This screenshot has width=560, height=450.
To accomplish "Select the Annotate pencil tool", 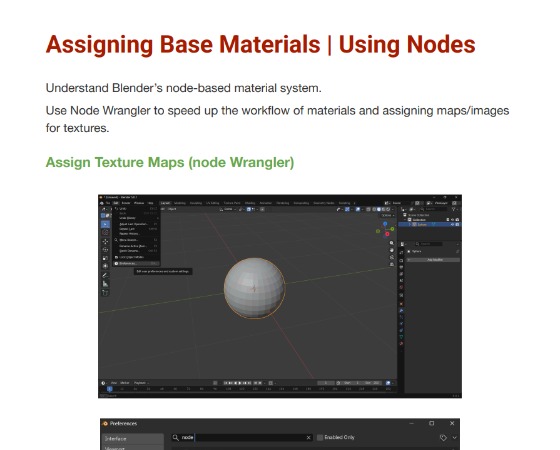I will [105, 275].
